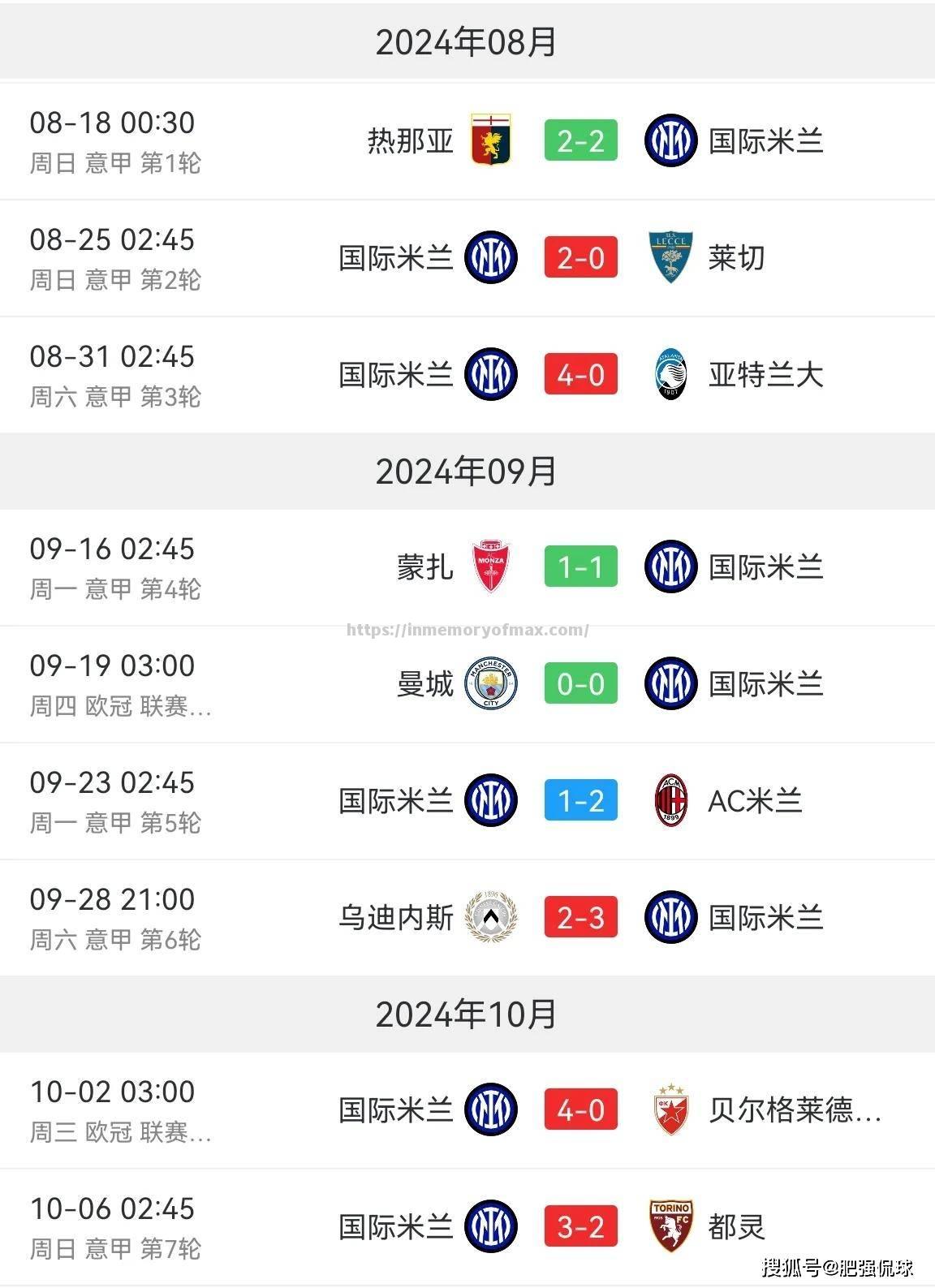Click the Genoa club crest icon
The image size is (935, 1288).
491,141
